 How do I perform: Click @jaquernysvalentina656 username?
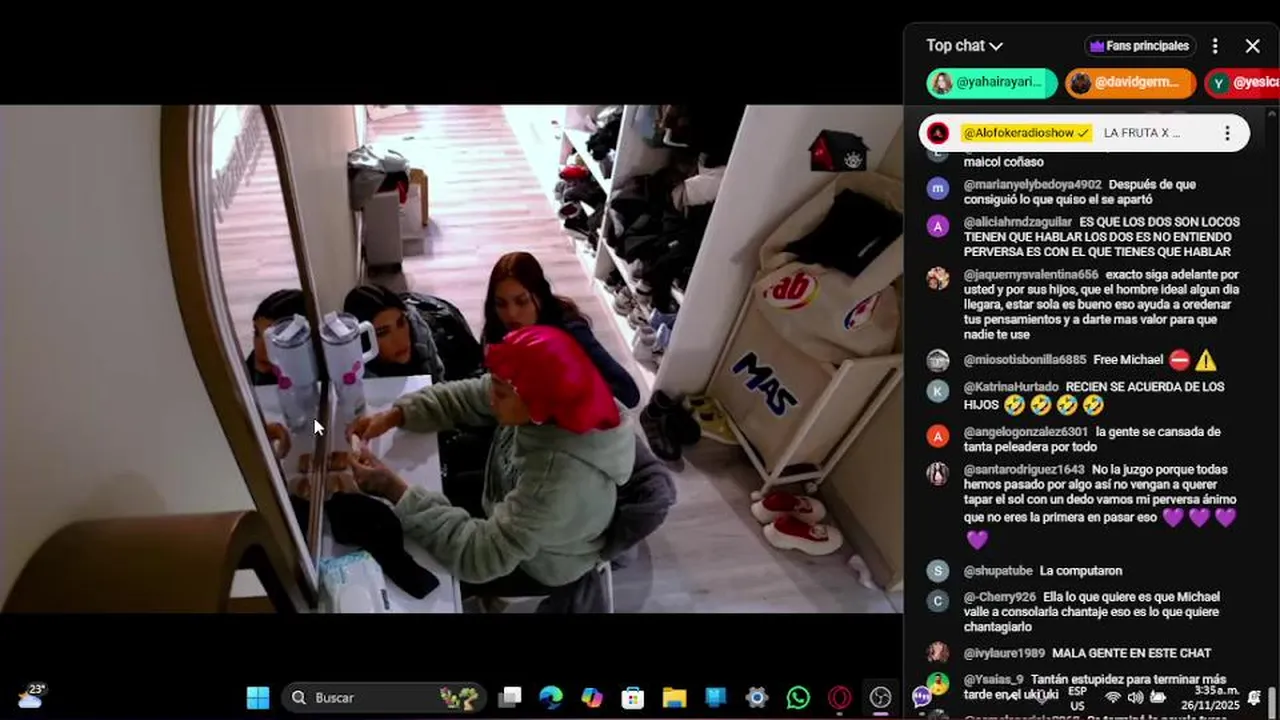point(1031,274)
